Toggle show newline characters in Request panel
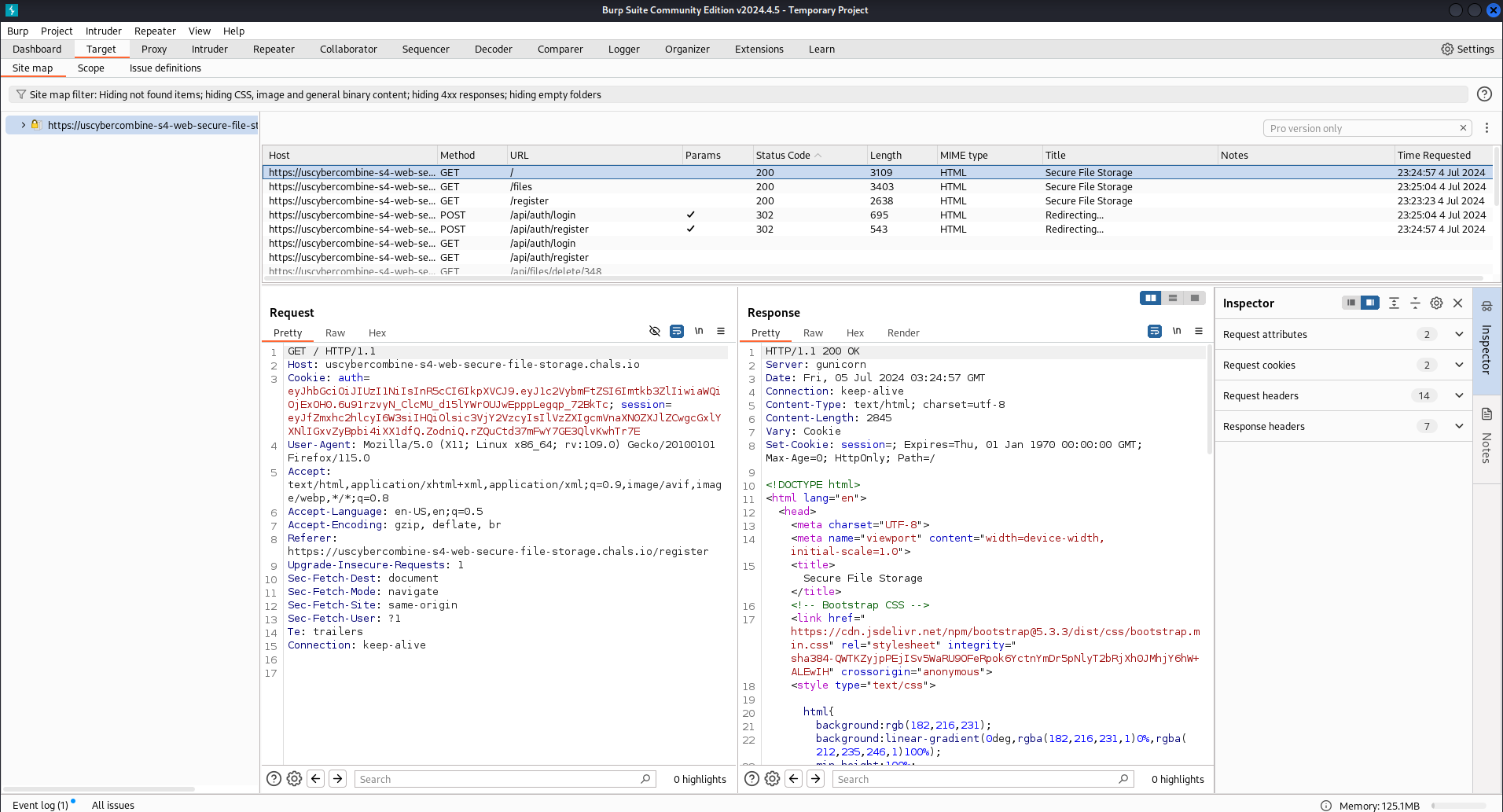This screenshot has width=1503, height=812. click(x=699, y=332)
